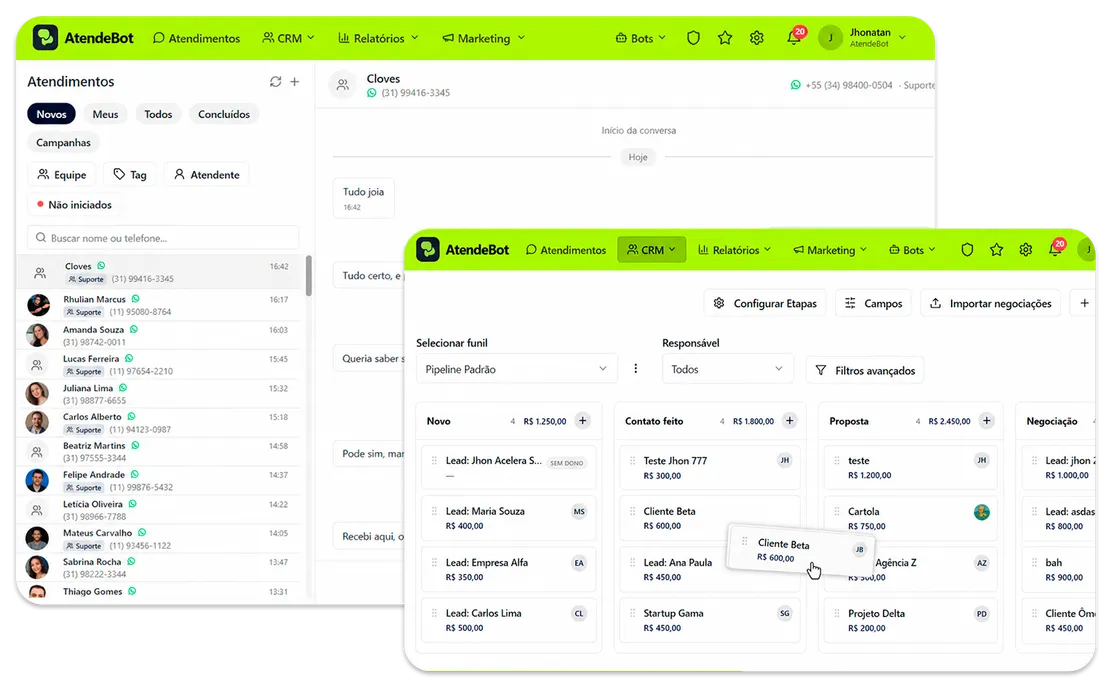Image resolution: width=1120 pixels, height=699 pixels.
Task: Expand the Bots dropdown in CRM window navbar
Action: point(912,250)
